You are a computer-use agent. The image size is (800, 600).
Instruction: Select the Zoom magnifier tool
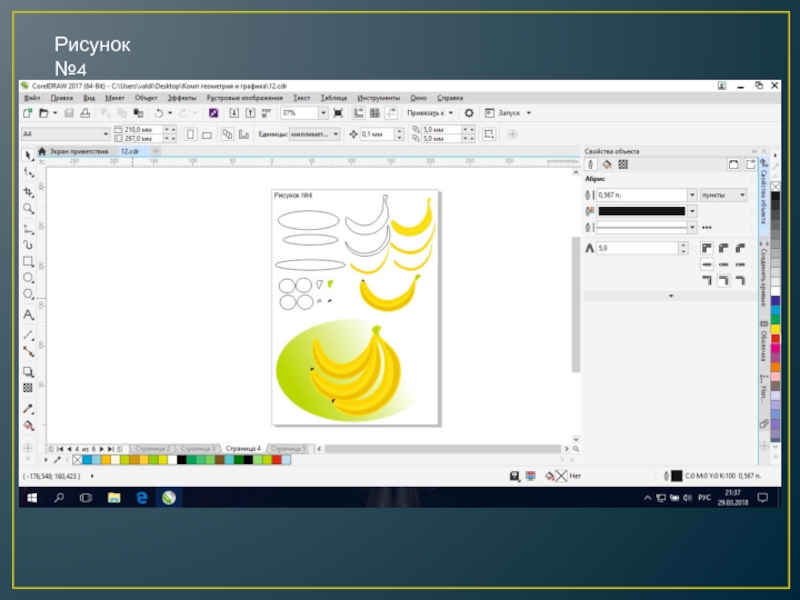pyautogui.click(x=28, y=208)
